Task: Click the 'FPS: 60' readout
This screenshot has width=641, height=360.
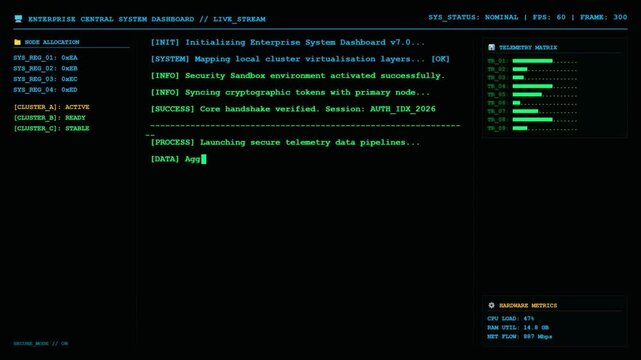Action: pyautogui.click(x=549, y=17)
